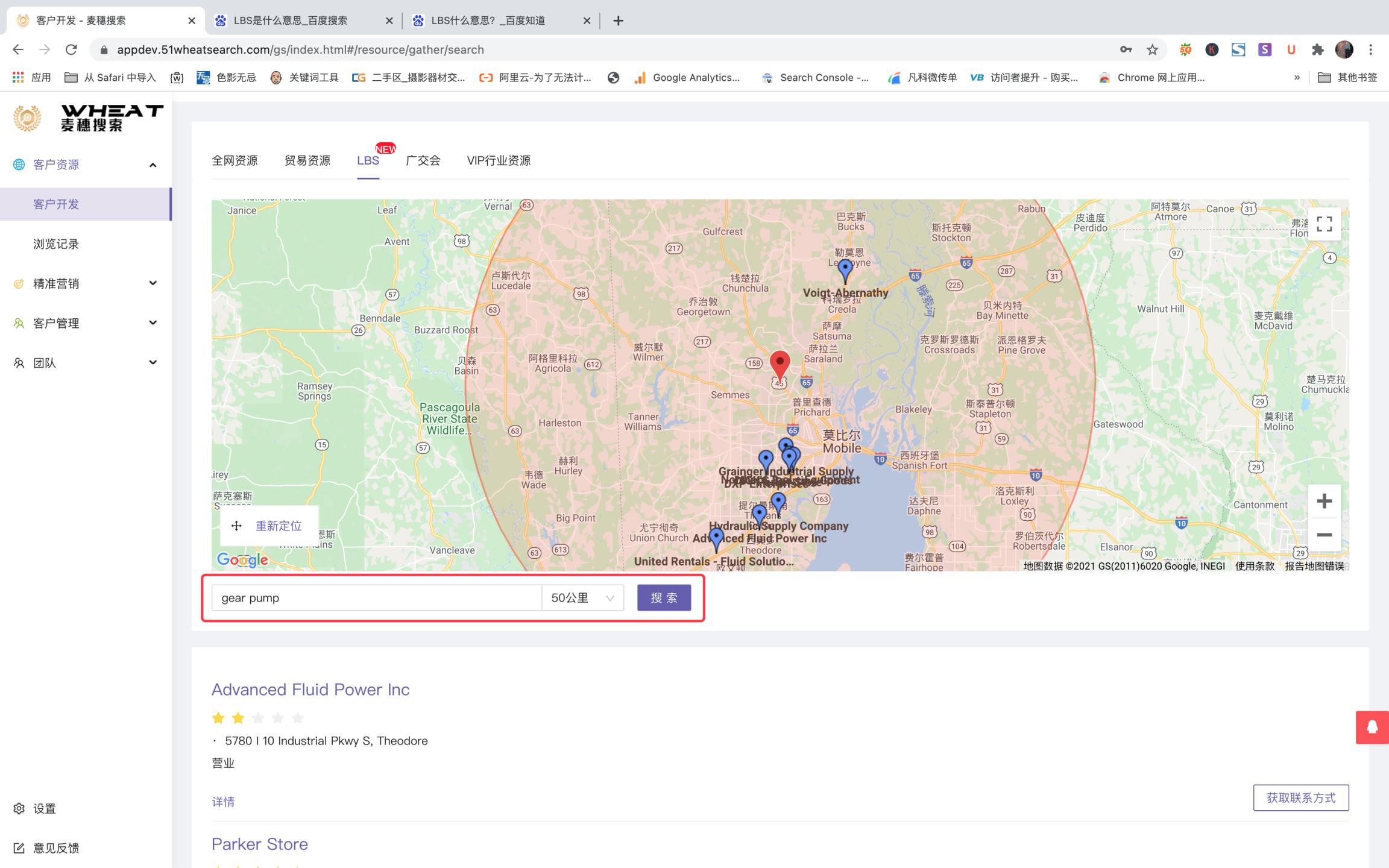Click the 重新定位 relocate button
Viewport: 1389px width, 868px height.
point(268,526)
